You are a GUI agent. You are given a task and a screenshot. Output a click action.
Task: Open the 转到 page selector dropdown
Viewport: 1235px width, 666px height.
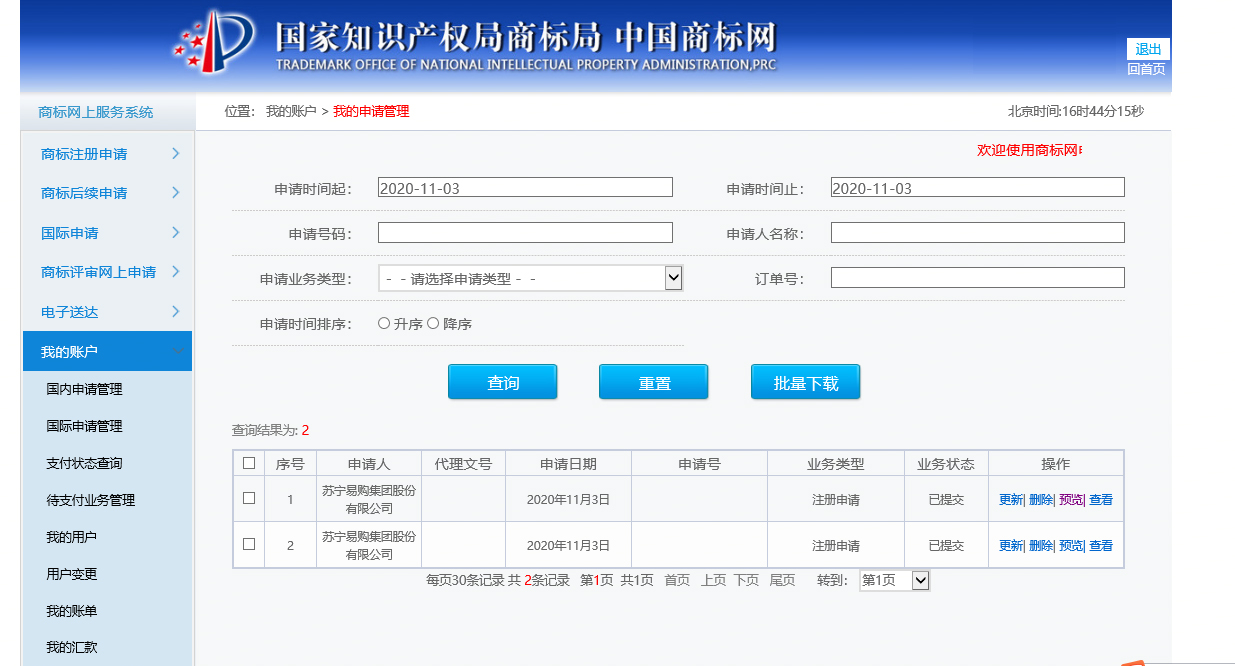coord(894,580)
